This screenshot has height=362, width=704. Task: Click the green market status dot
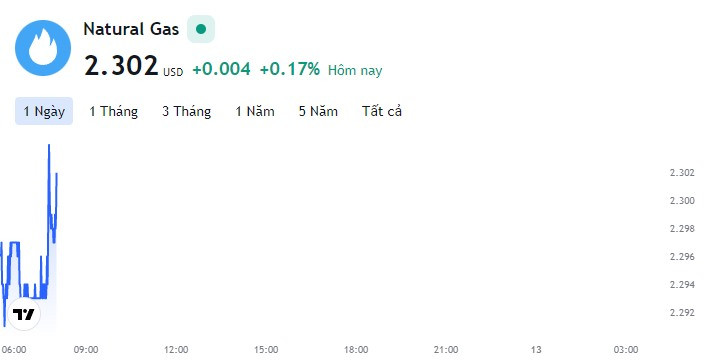coord(201,29)
